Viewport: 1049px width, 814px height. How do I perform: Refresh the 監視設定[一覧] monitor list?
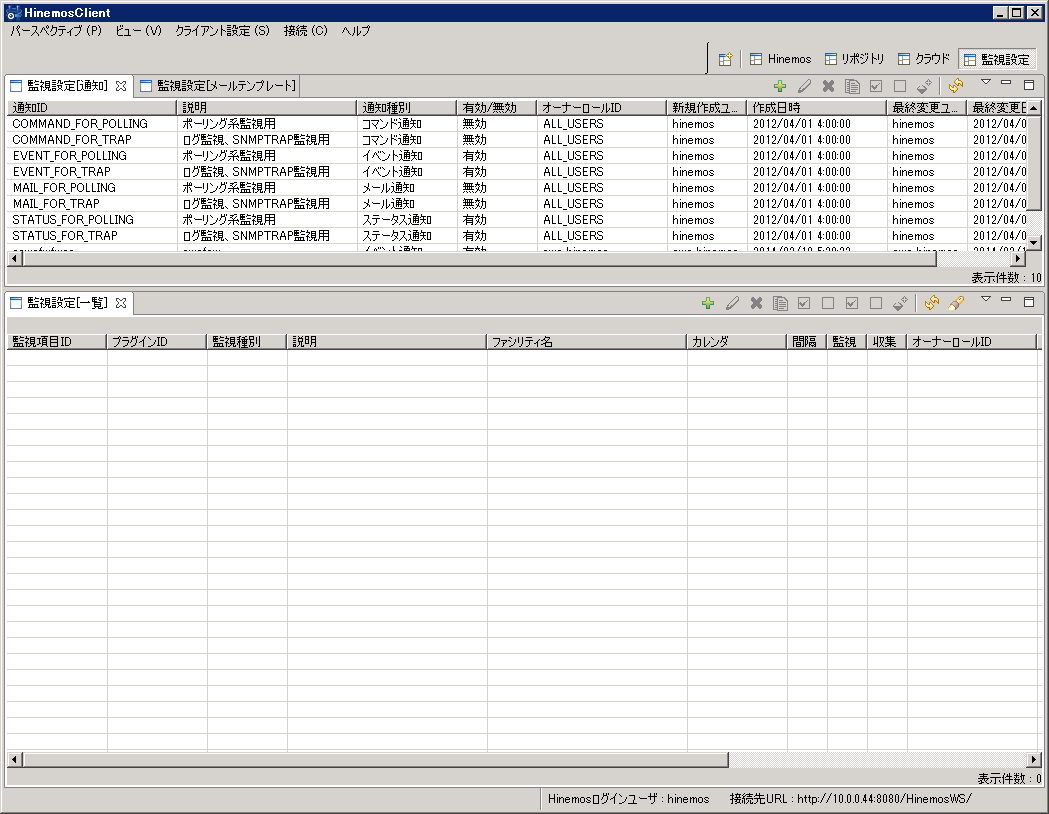[x=932, y=303]
